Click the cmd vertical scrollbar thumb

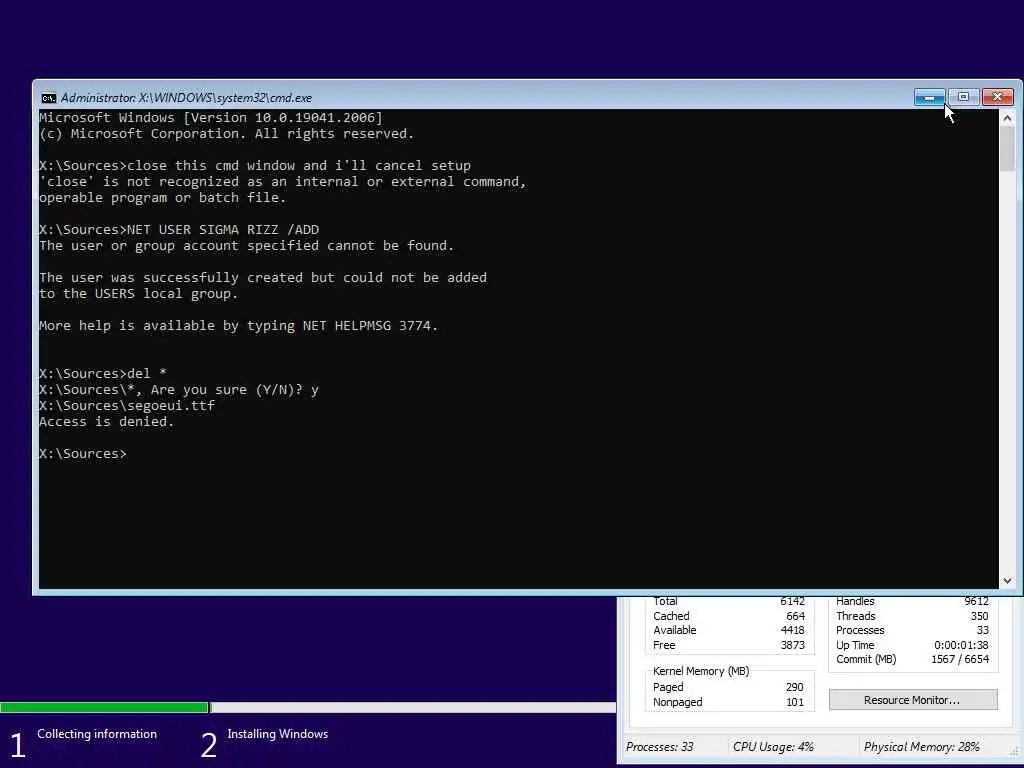point(1007,149)
